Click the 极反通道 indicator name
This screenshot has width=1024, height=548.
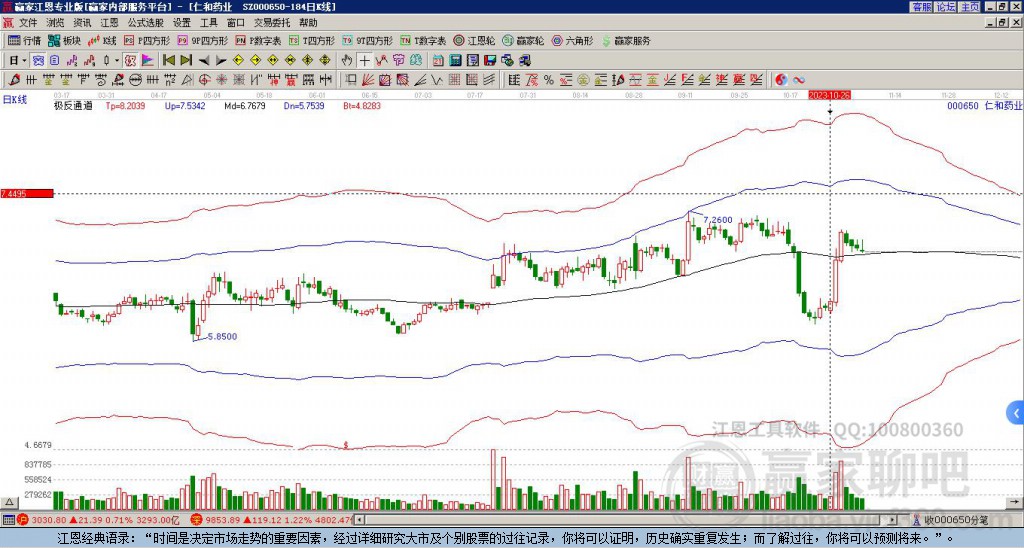pos(73,105)
